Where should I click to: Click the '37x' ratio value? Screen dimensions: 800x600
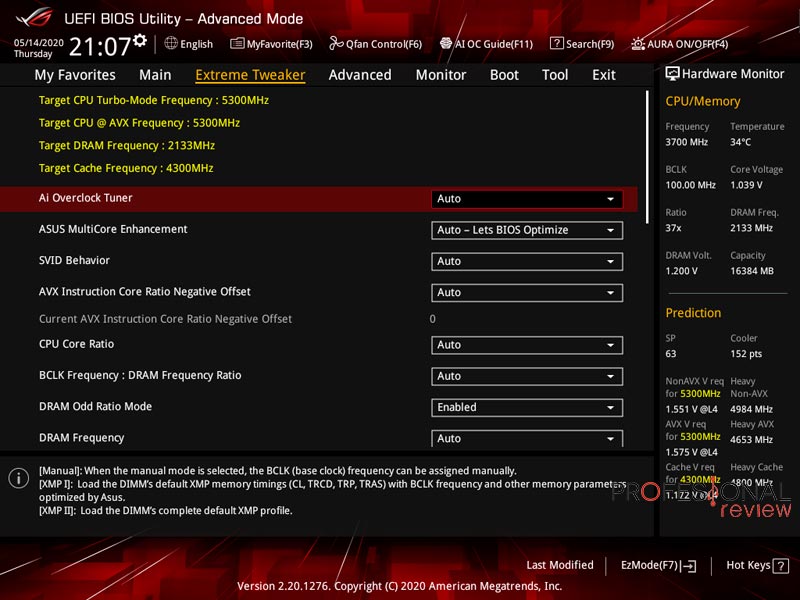(673, 228)
